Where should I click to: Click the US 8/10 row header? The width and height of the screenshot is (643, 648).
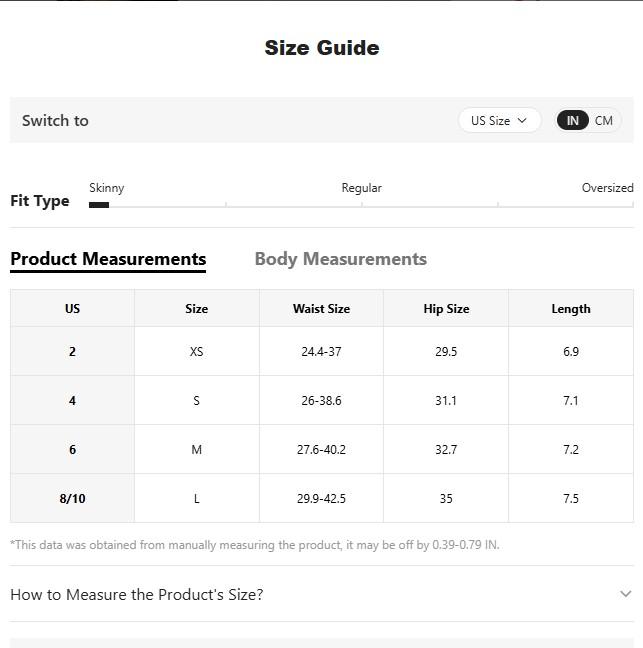[72, 499]
